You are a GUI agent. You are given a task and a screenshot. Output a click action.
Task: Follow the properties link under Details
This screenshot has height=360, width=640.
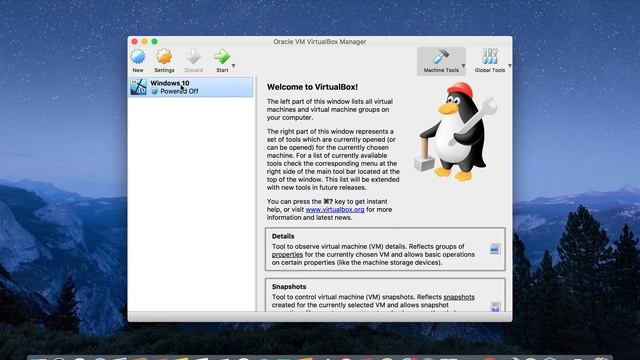(287, 255)
